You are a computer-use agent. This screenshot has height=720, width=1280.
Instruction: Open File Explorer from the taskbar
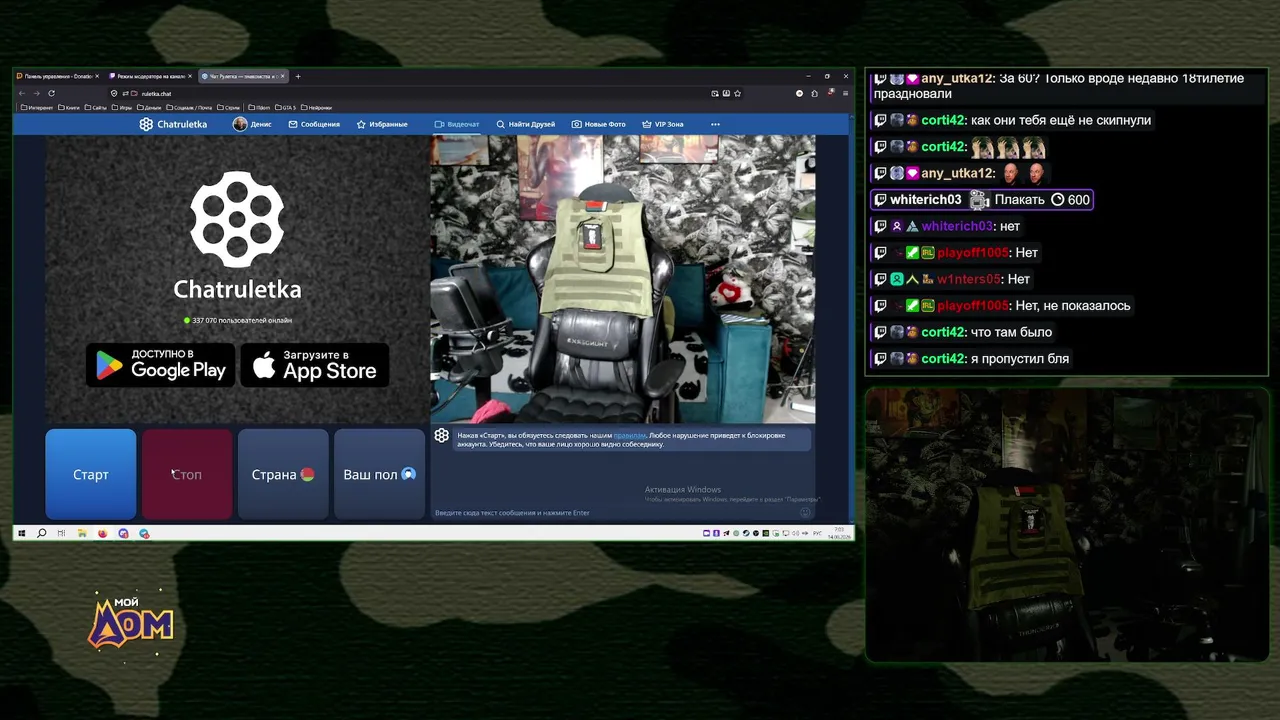point(82,533)
